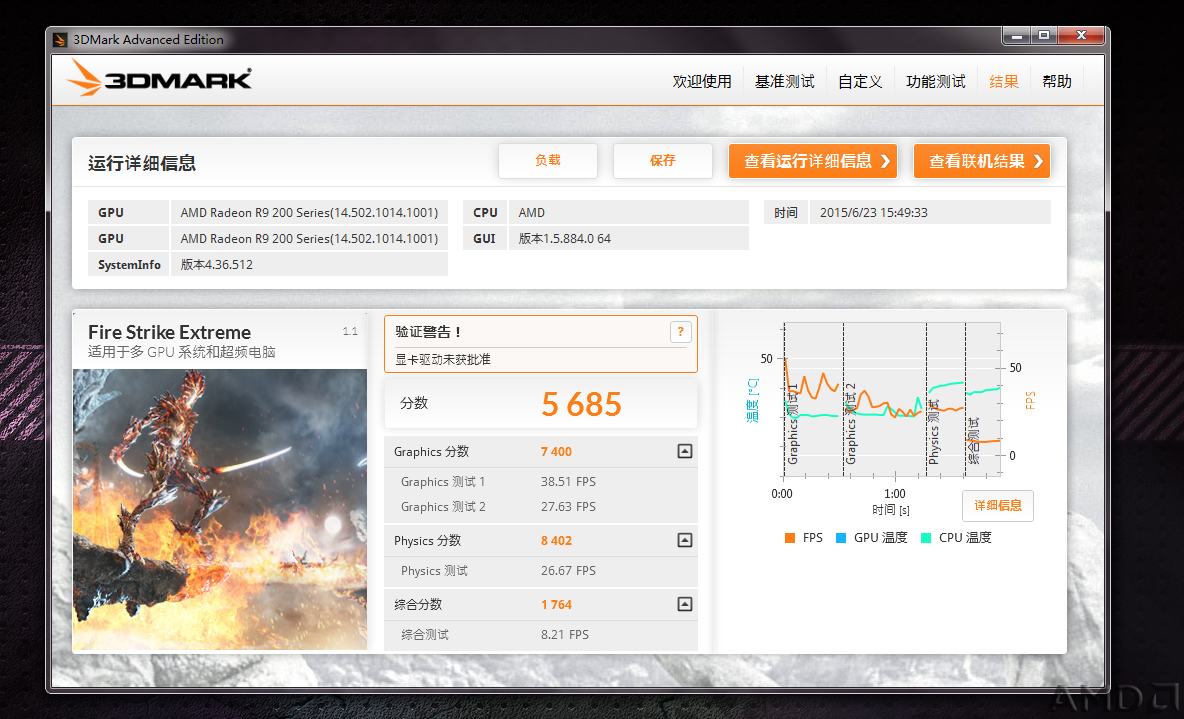Click the 27.63 FPS result
The image size is (1184, 719).
[x=568, y=507]
